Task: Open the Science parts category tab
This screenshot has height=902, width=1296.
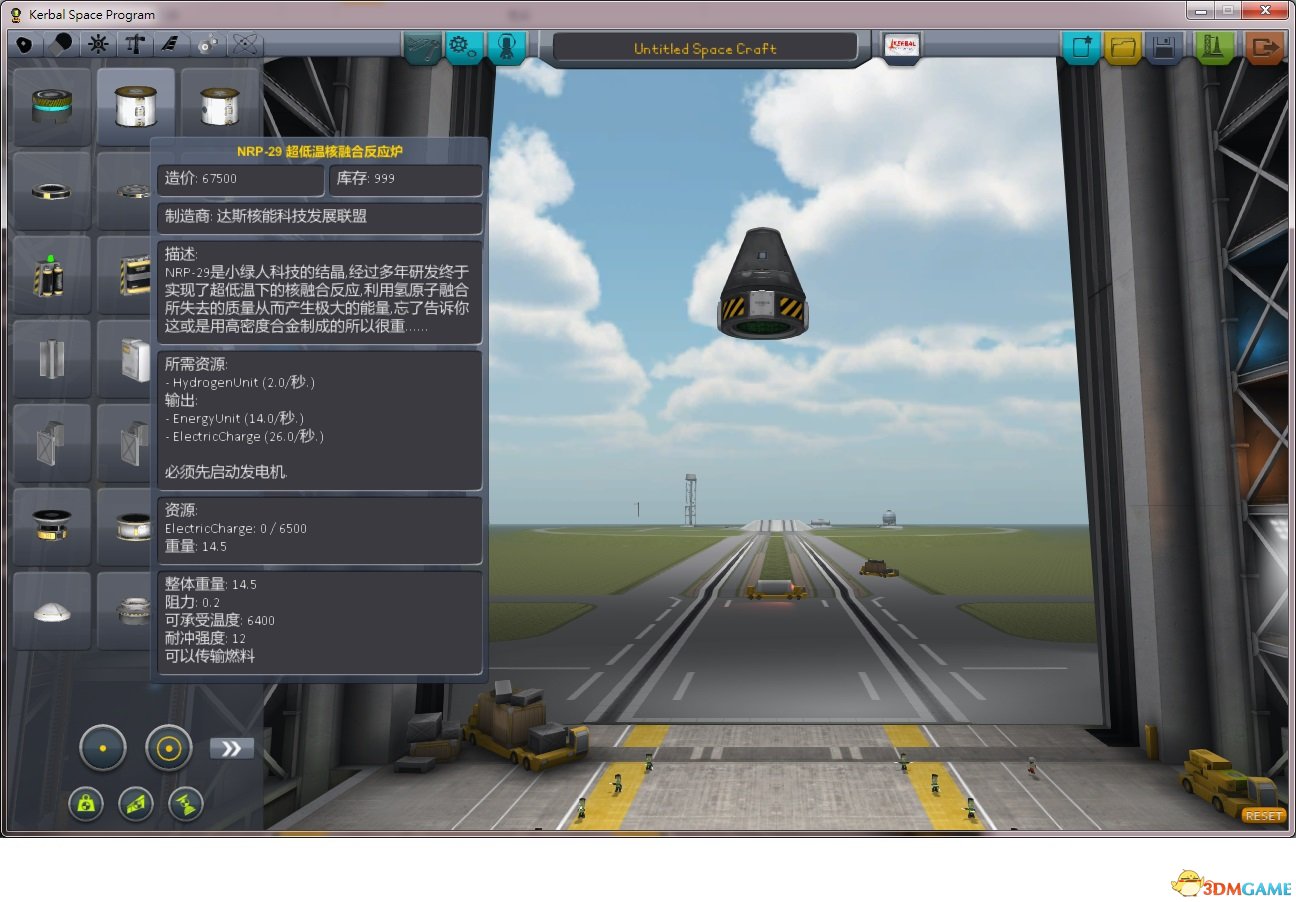Action: coord(245,45)
